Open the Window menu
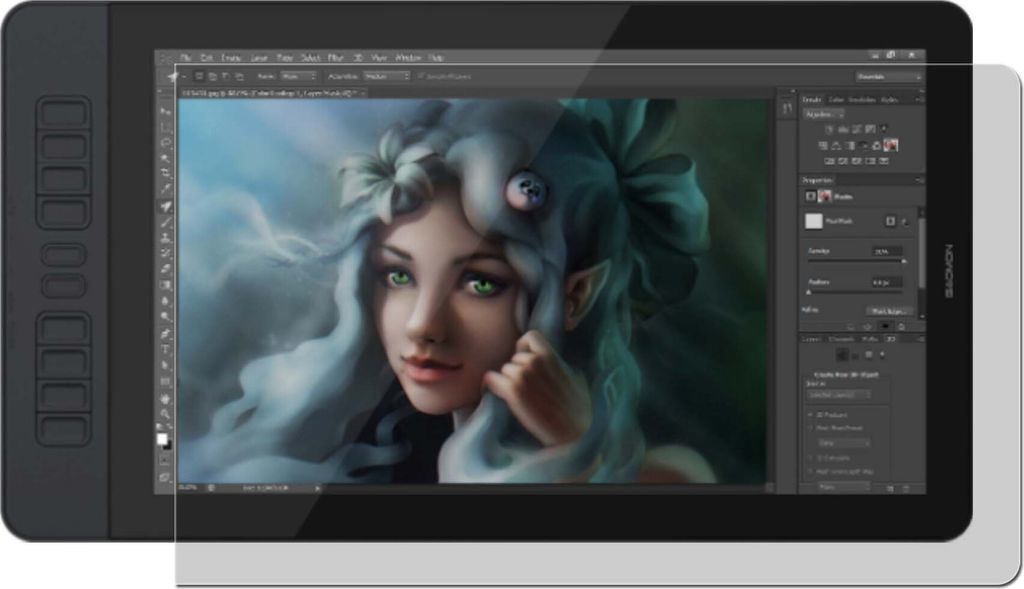 point(408,57)
